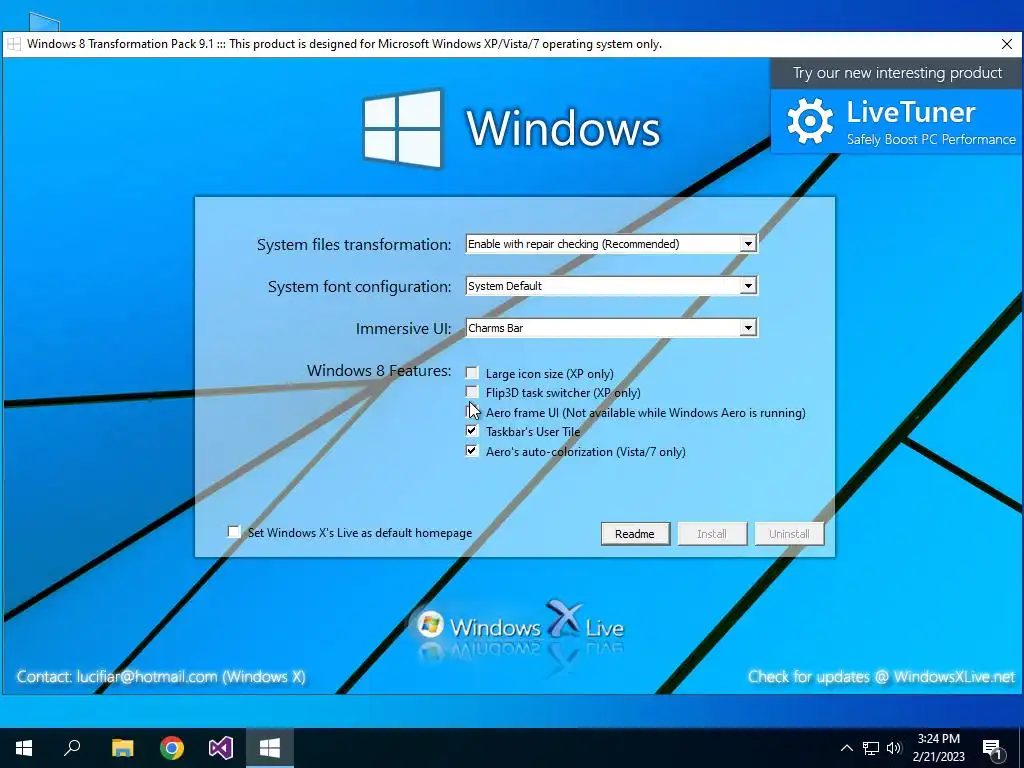Uncheck Taskbar's User Tile

pos(472,431)
